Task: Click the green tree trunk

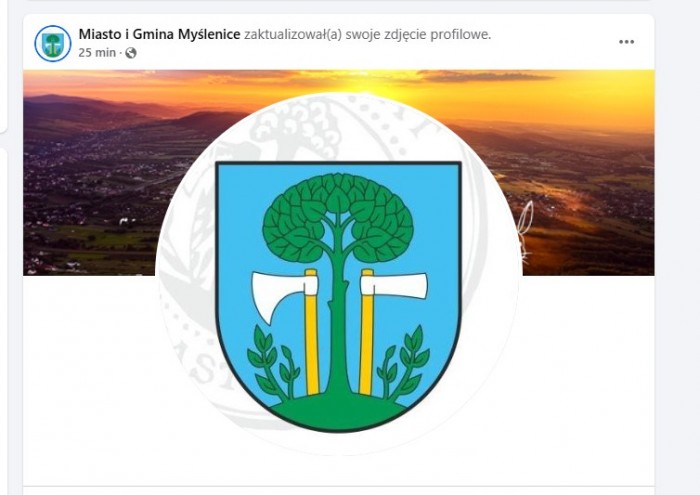Action: pos(338,321)
